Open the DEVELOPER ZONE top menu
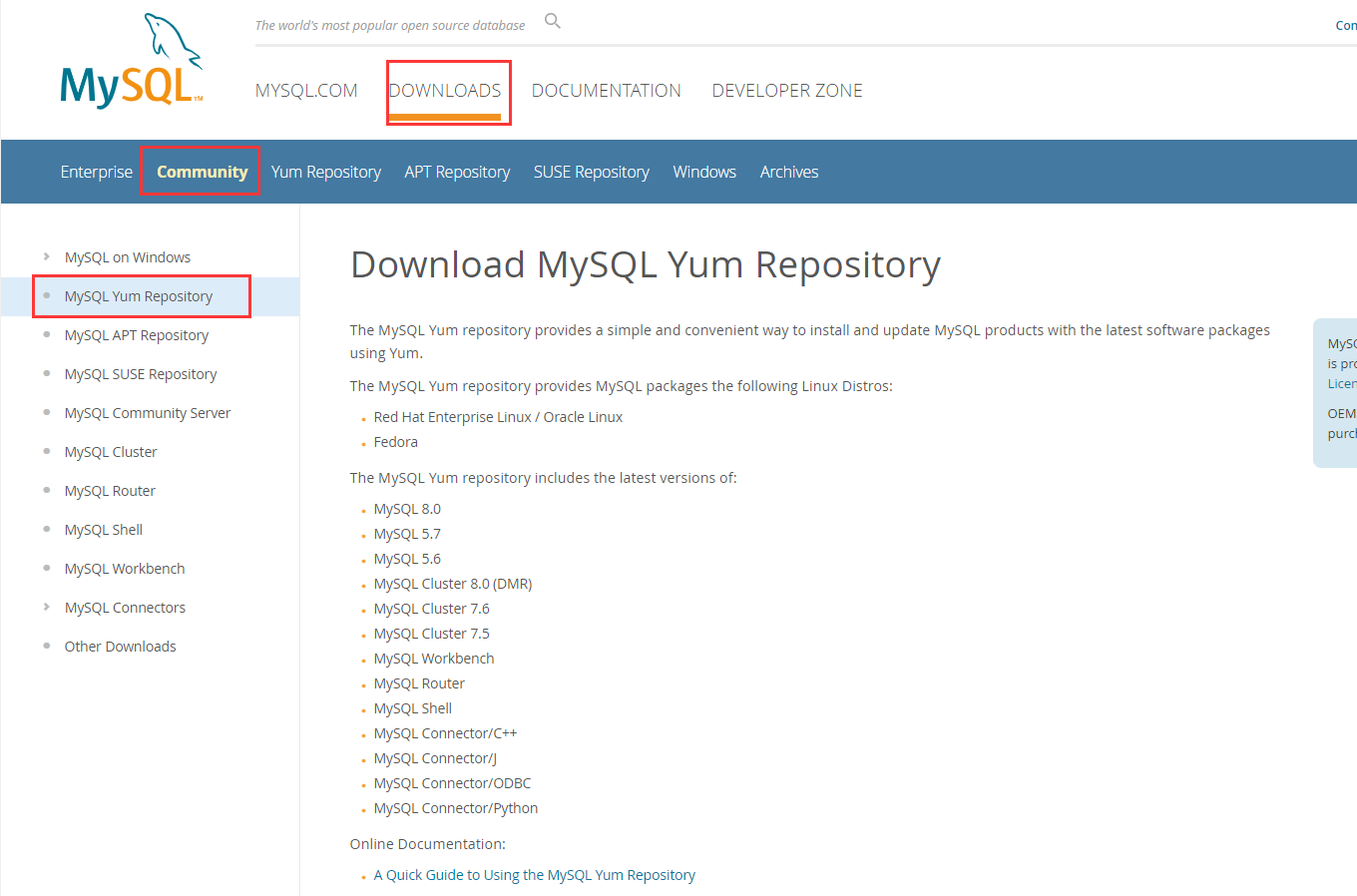 787,91
